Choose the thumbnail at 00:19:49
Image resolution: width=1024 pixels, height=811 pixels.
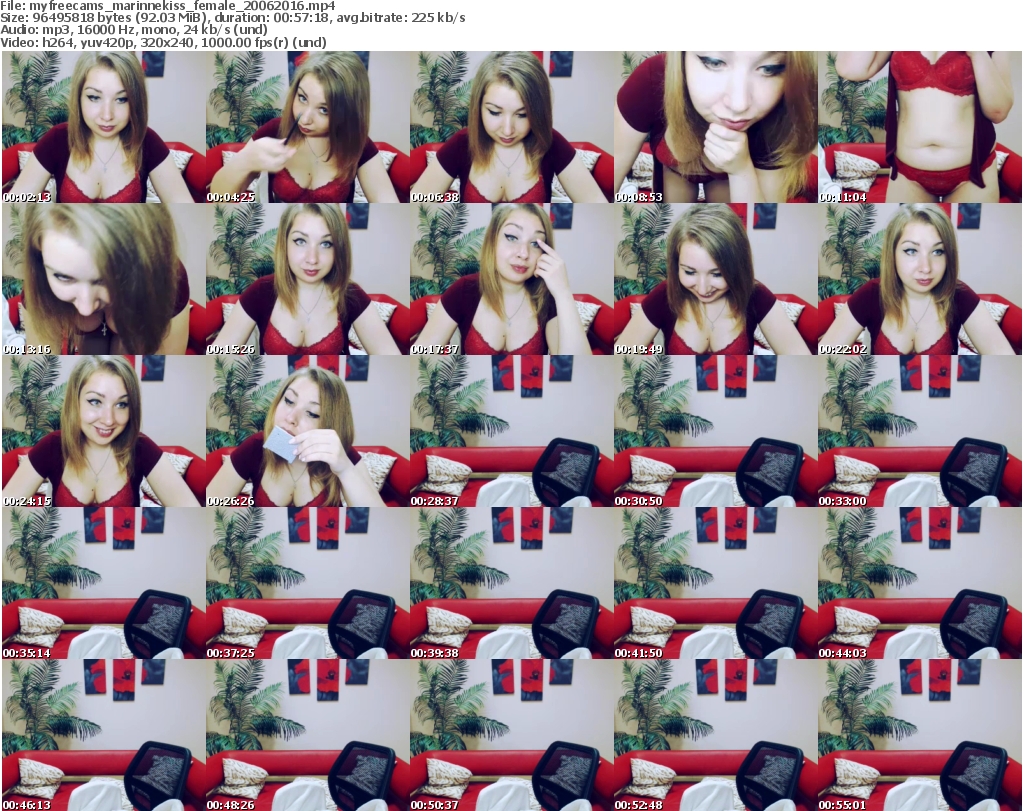pos(715,279)
